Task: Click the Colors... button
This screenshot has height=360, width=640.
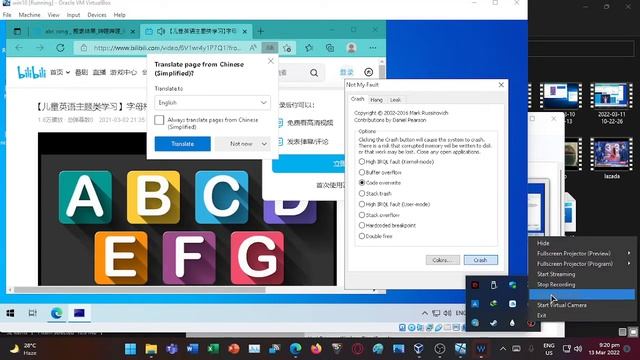Action: pos(442,260)
